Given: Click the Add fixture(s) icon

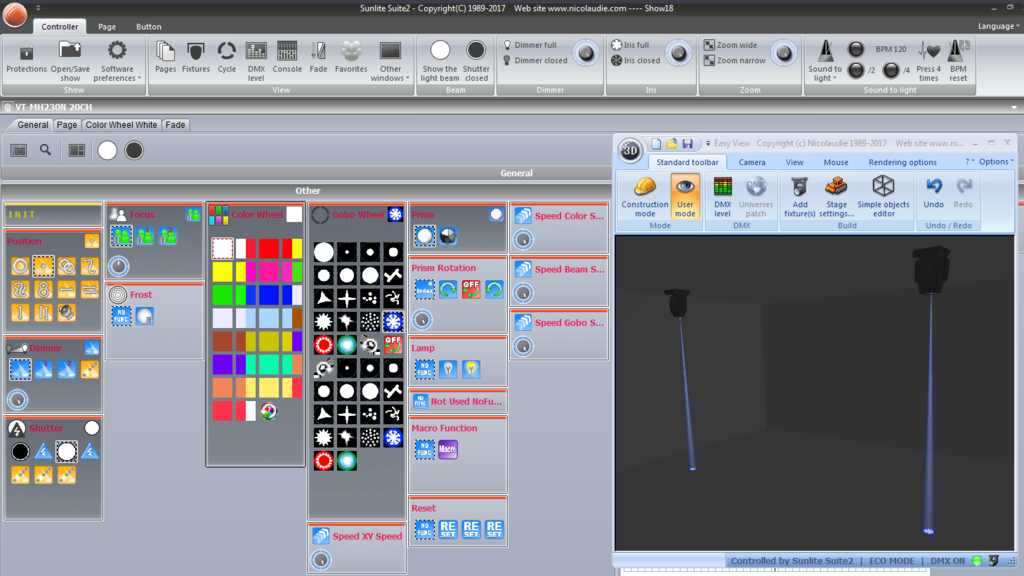Looking at the screenshot, I should click(x=799, y=197).
